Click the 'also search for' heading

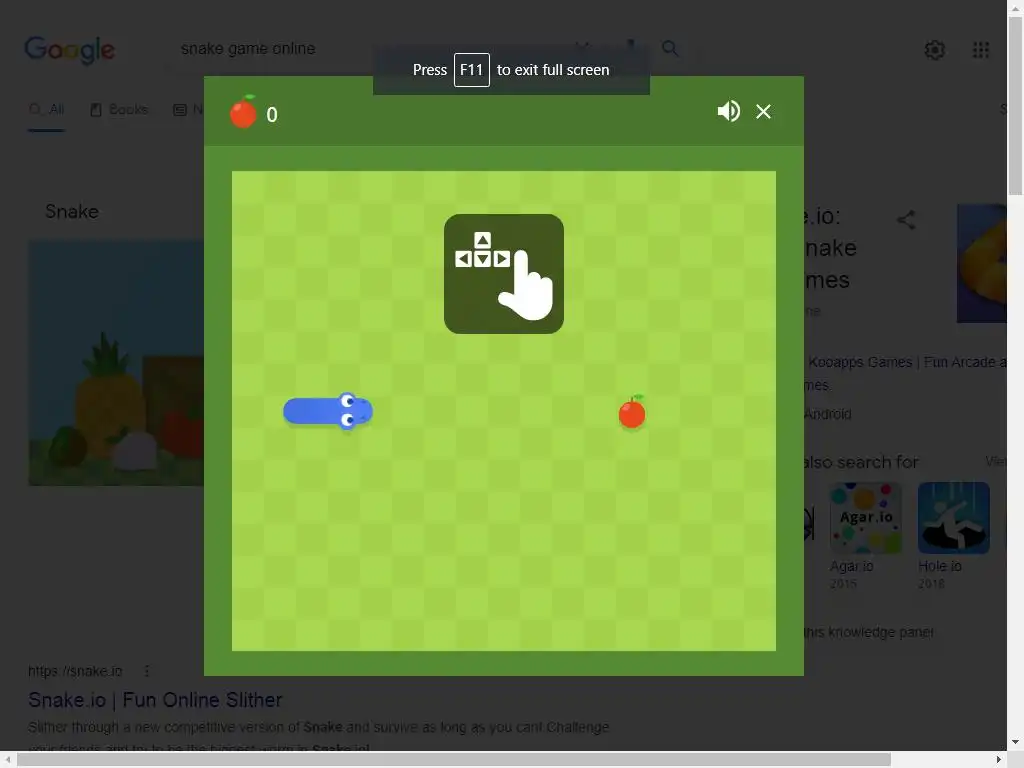point(861,462)
